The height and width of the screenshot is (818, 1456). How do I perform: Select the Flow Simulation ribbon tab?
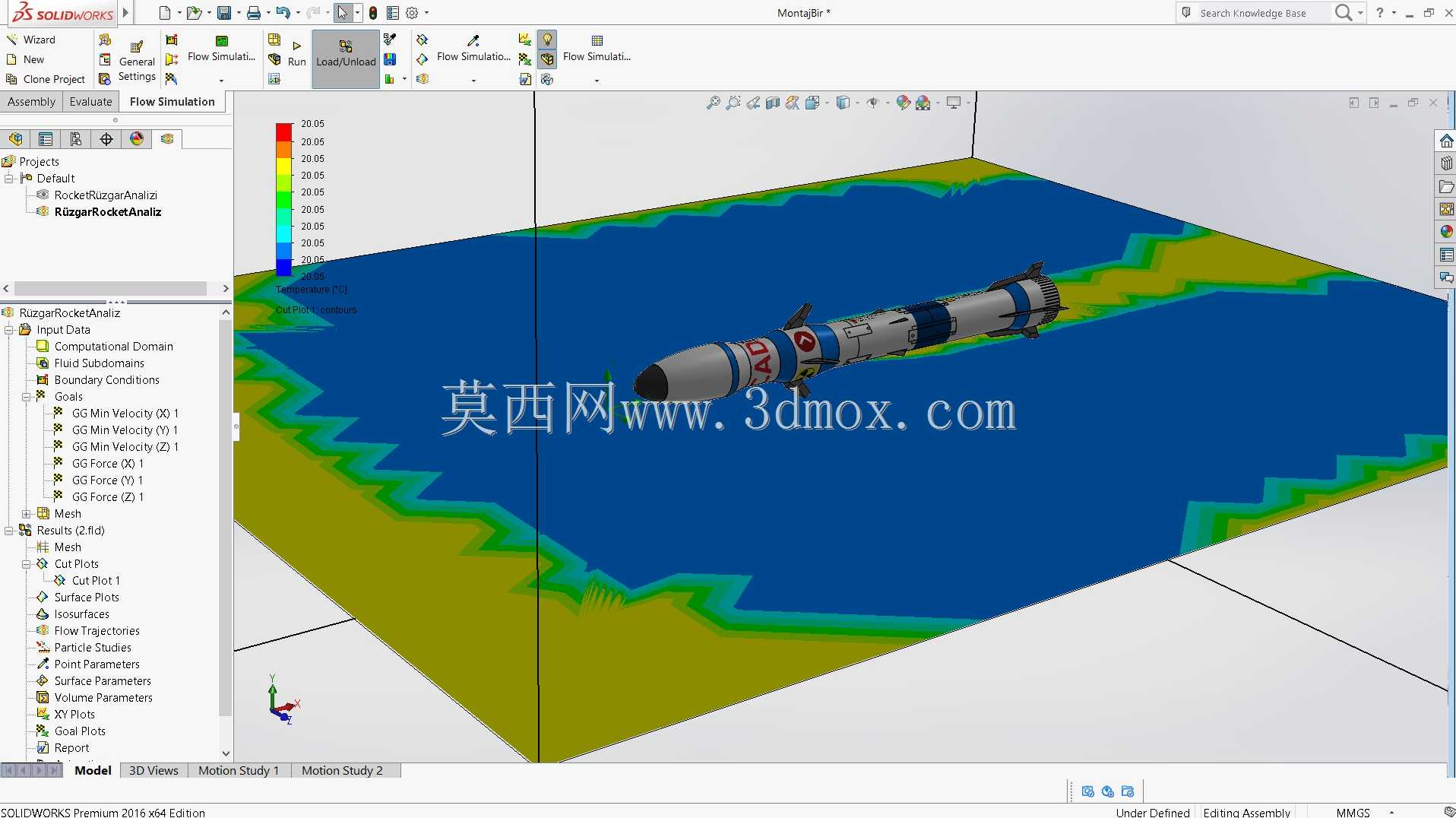point(173,102)
